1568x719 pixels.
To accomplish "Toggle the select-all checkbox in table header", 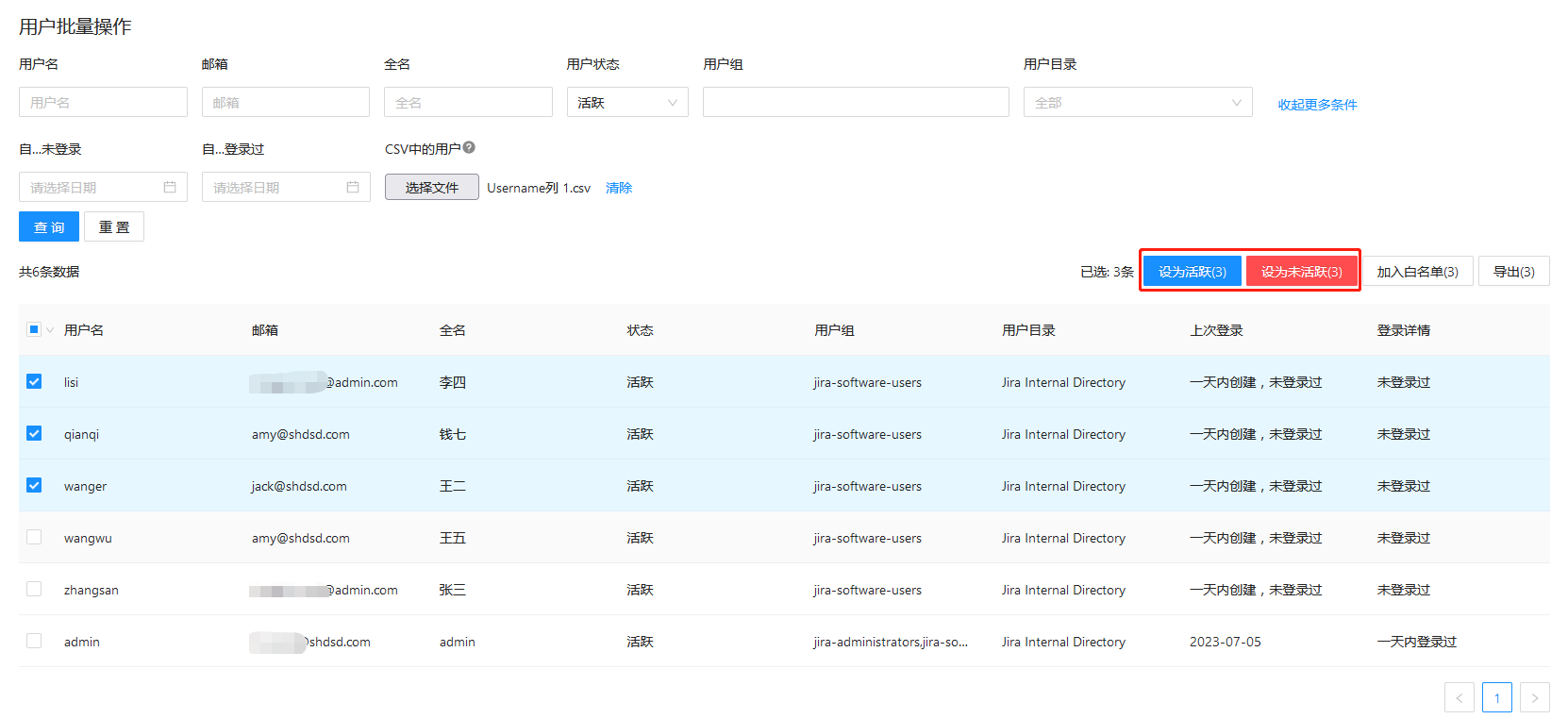I will point(34,329).
